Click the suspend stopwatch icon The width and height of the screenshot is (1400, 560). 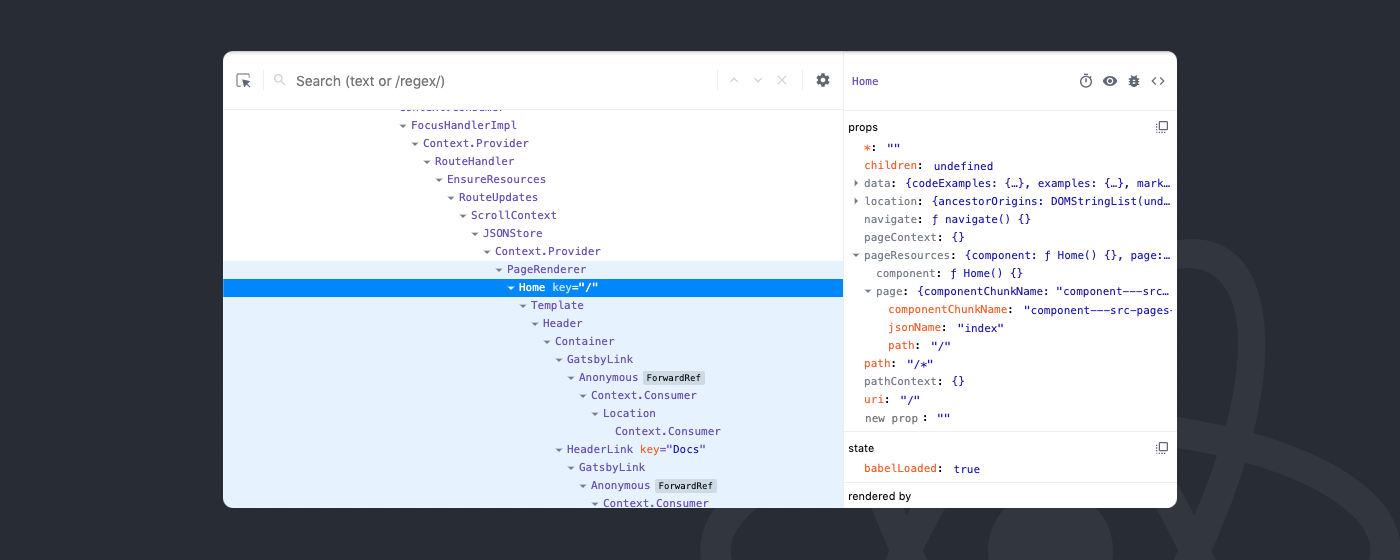tap(1086, 82)
